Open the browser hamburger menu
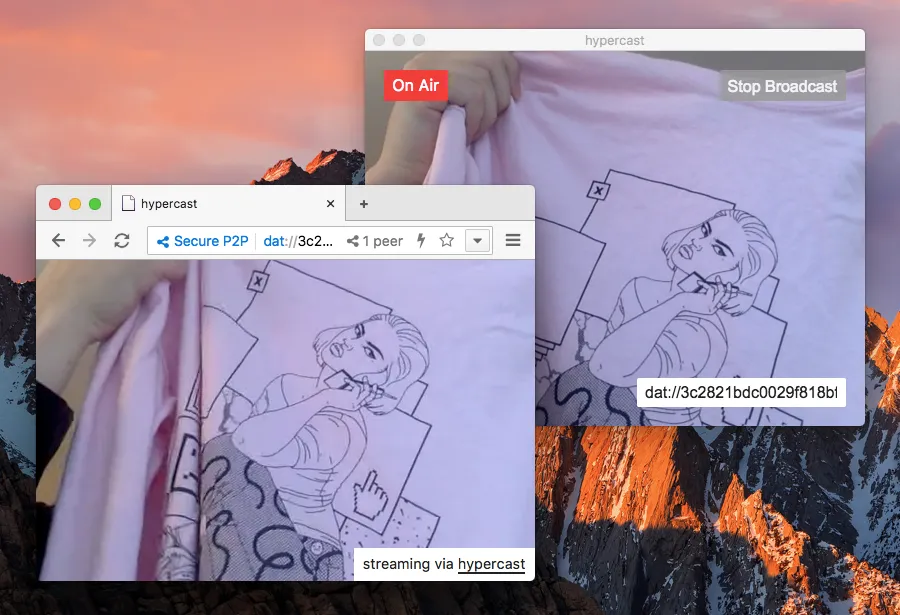The height and width of the screenshot is (615, 900). (512, 240)
